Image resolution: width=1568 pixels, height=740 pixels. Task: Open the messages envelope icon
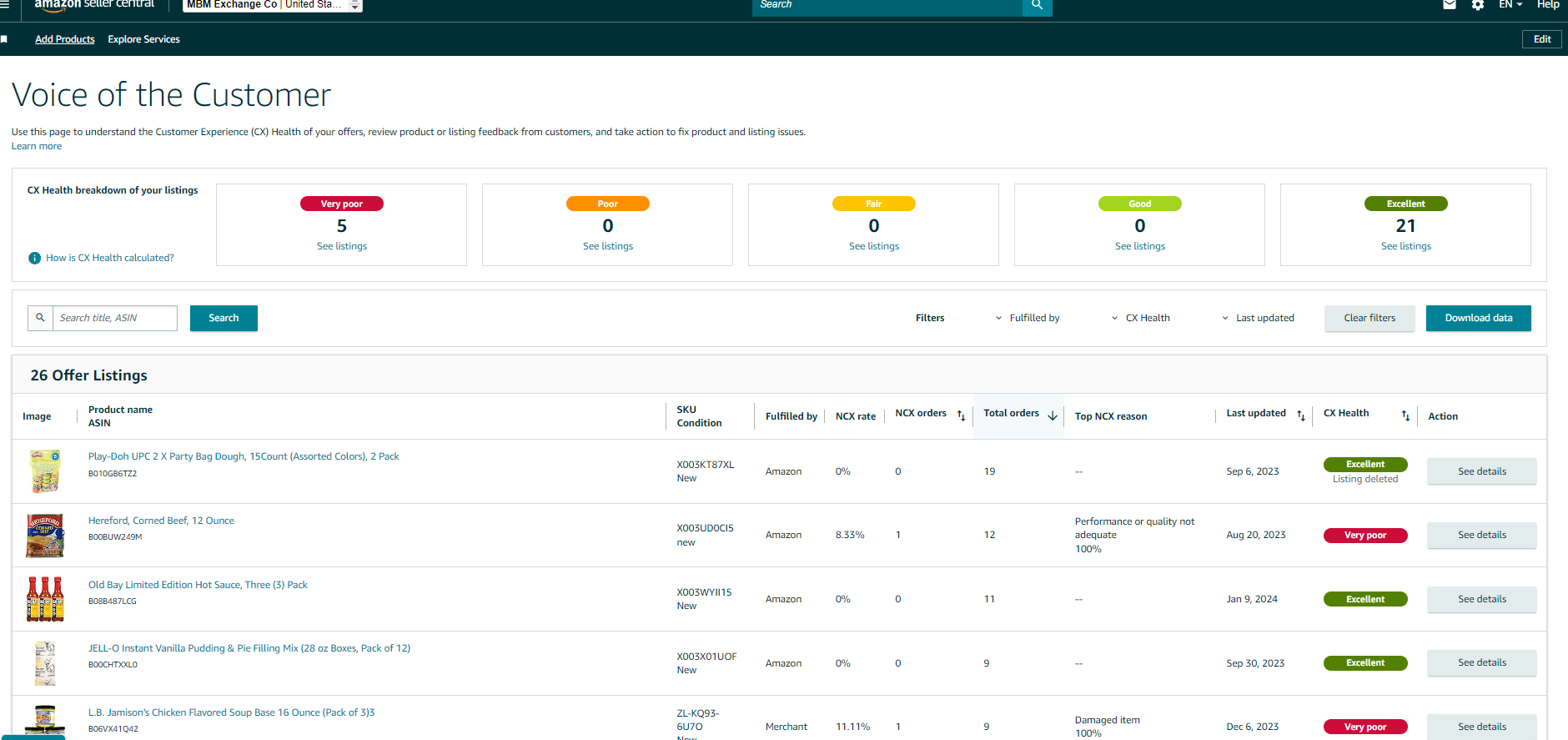point(1450,4)
